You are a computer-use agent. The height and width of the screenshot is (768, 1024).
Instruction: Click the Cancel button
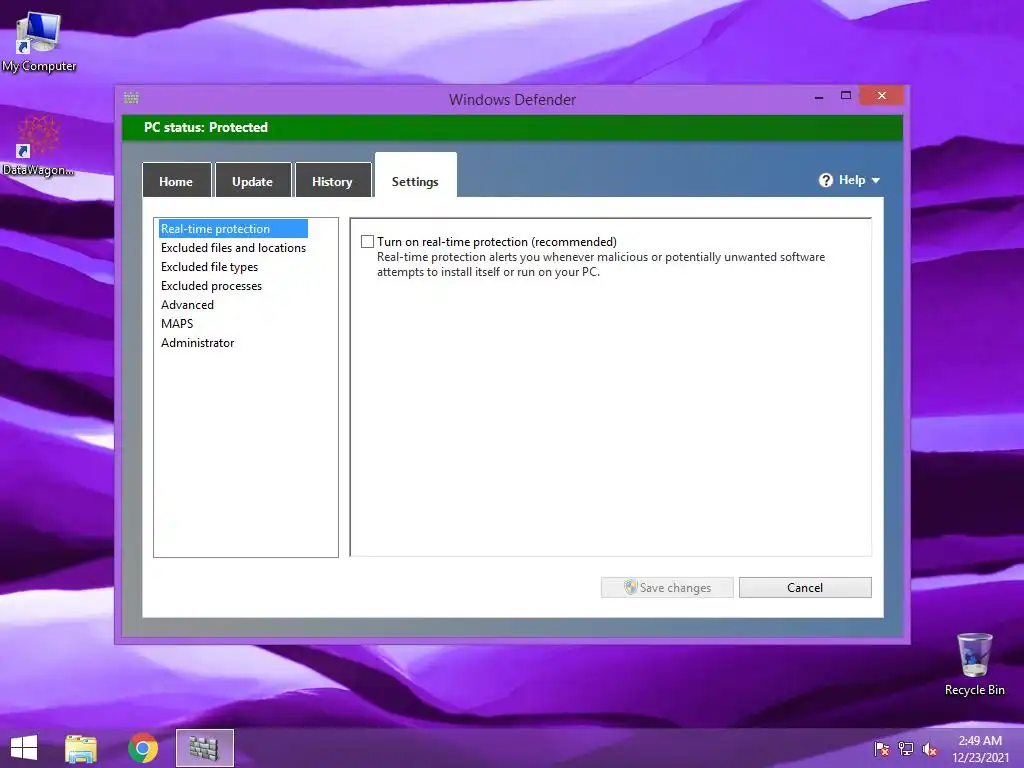(805, 587)
